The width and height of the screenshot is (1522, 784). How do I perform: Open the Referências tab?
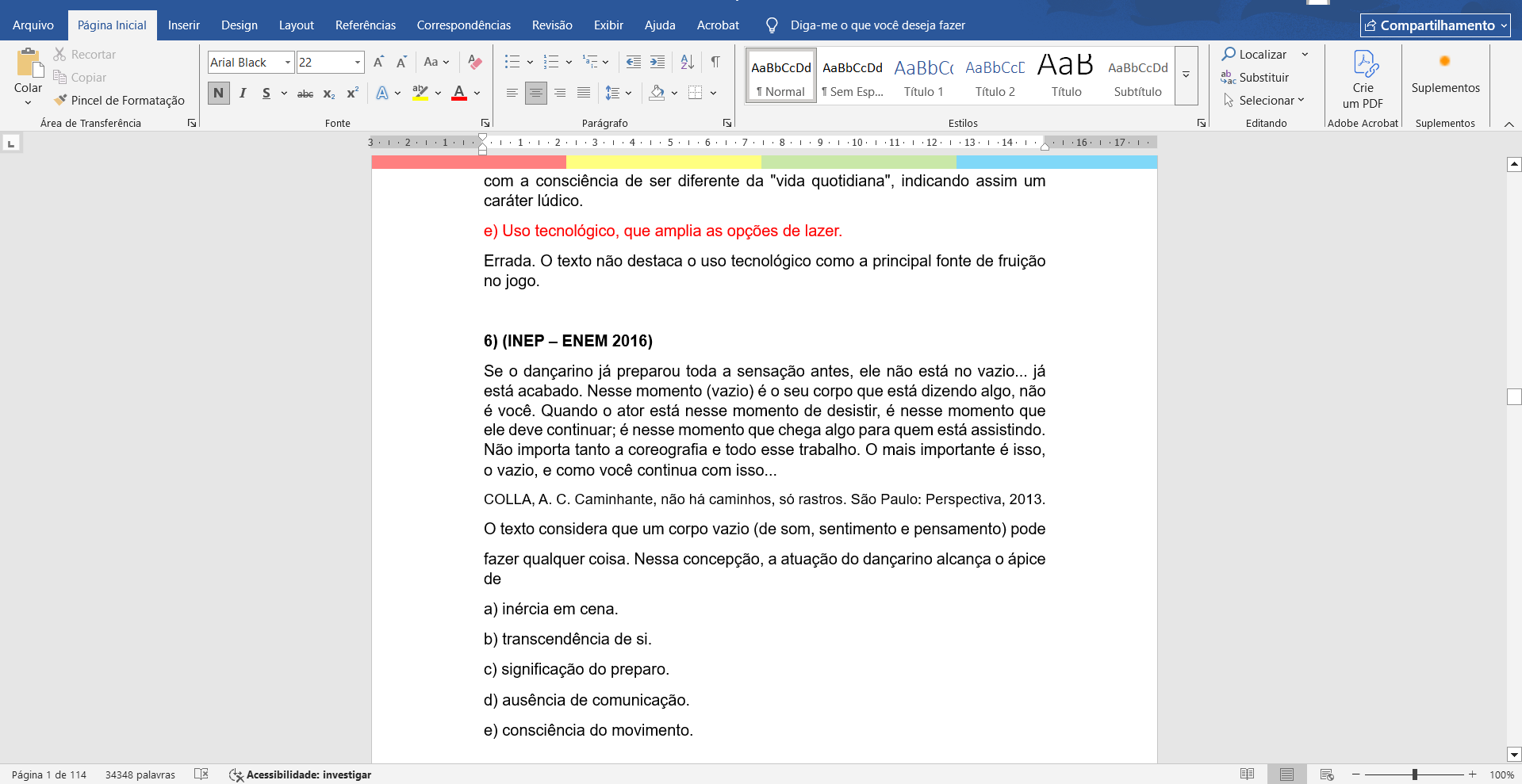coord(366,25)
